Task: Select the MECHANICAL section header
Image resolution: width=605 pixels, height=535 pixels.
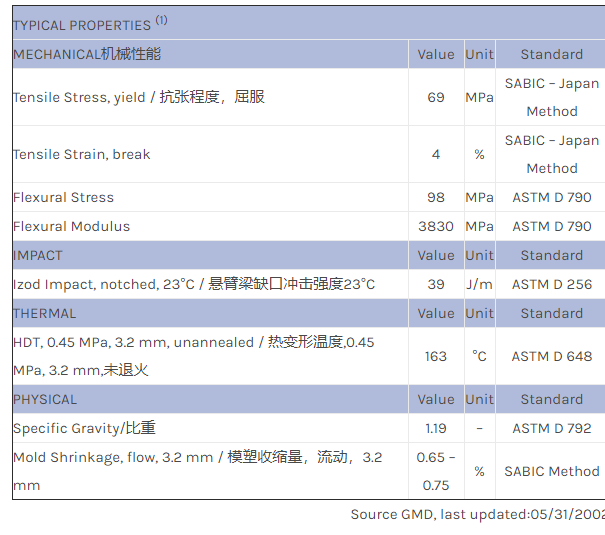Action: pos(87,54)
